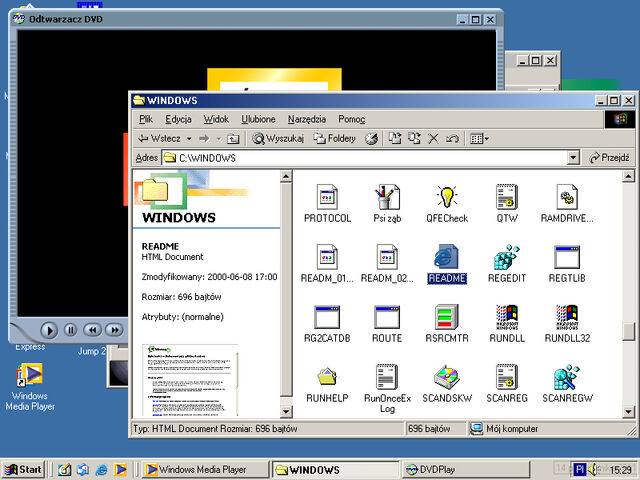640x480 pixels.
Task: Click the Wyszukaj search button
Action: coord(278,139)
